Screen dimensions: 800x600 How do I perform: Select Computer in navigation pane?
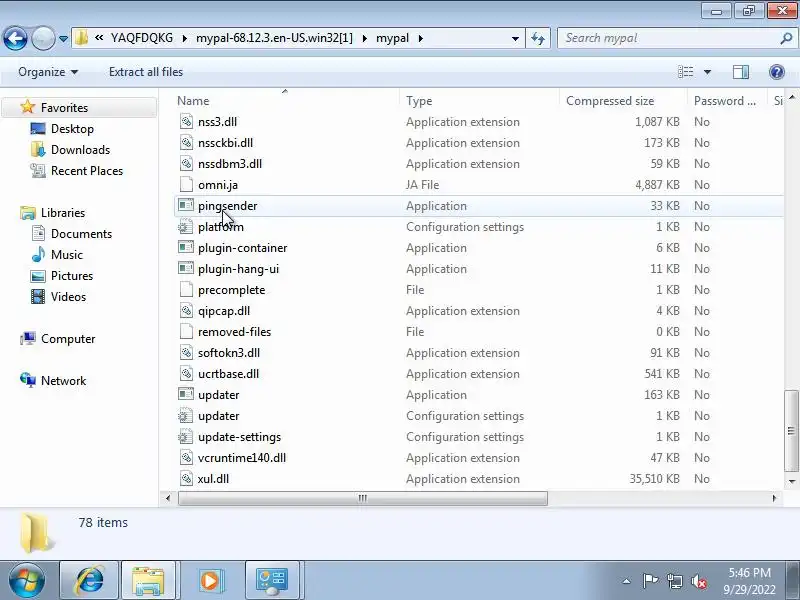coord(68,339)
